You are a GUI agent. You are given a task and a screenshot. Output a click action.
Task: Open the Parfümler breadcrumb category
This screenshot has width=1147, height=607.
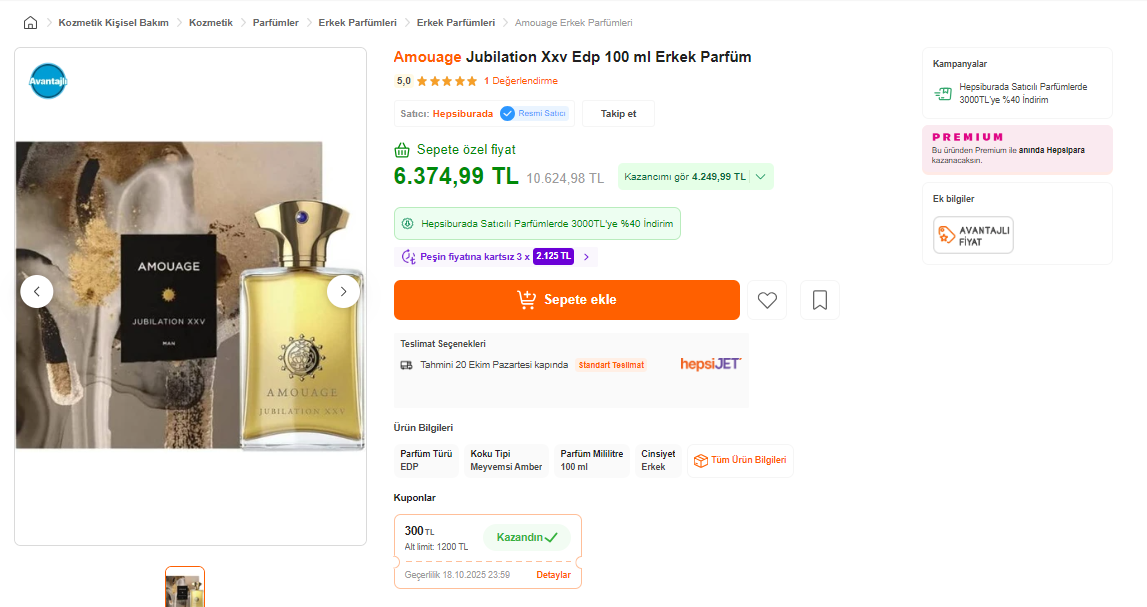point(275,23)
